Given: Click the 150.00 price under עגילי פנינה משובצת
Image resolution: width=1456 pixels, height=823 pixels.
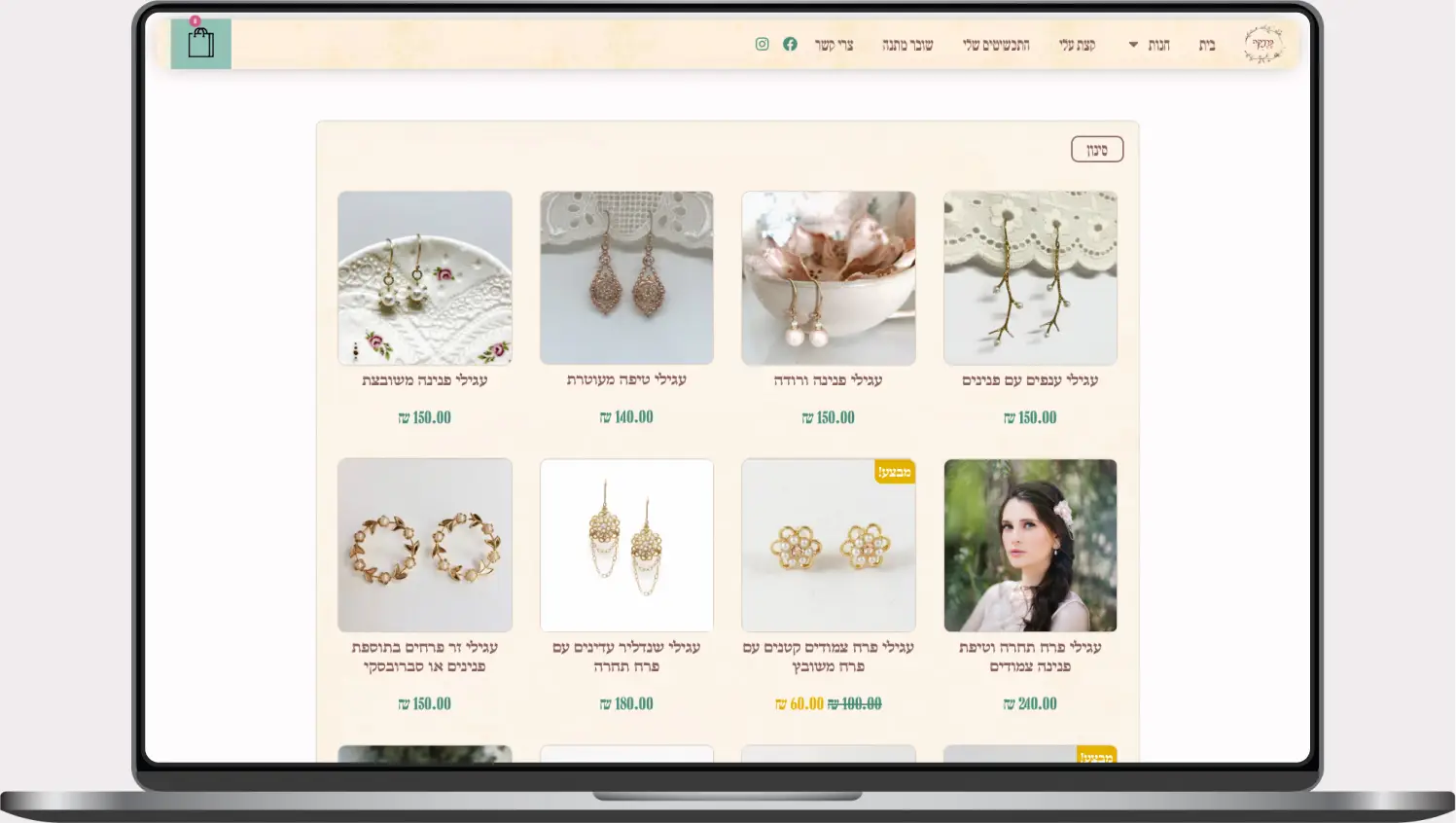Looking at the screenshot, I should point(425,417).
